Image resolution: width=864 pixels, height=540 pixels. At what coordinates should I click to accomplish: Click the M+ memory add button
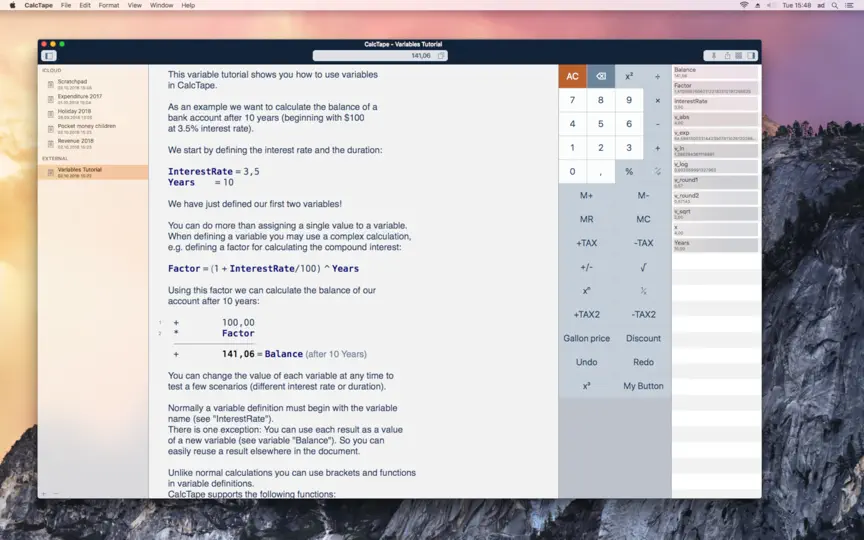(x=586, y=195)
